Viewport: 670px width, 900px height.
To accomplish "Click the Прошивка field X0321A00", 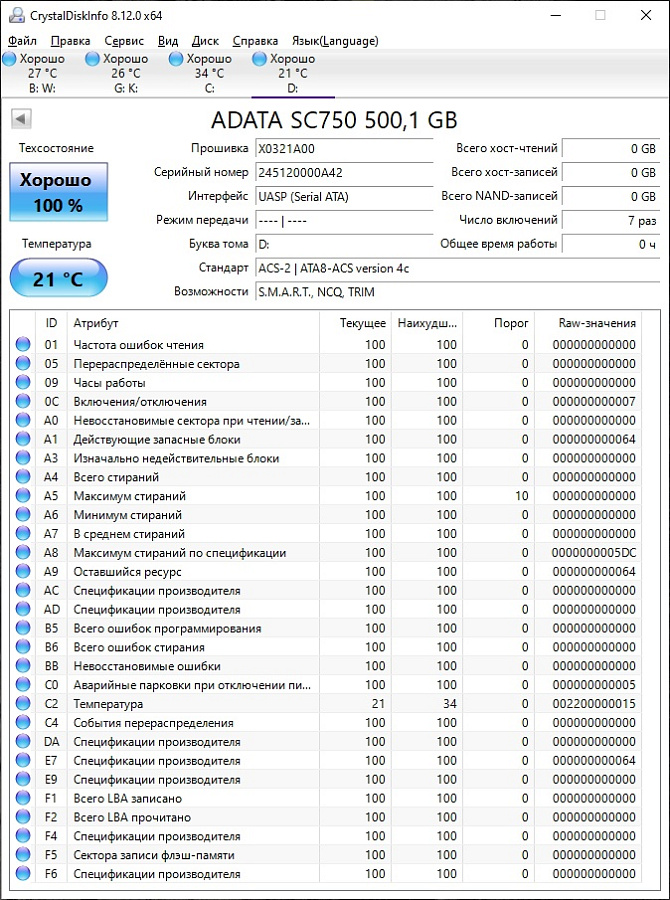I will click(344, 149).
